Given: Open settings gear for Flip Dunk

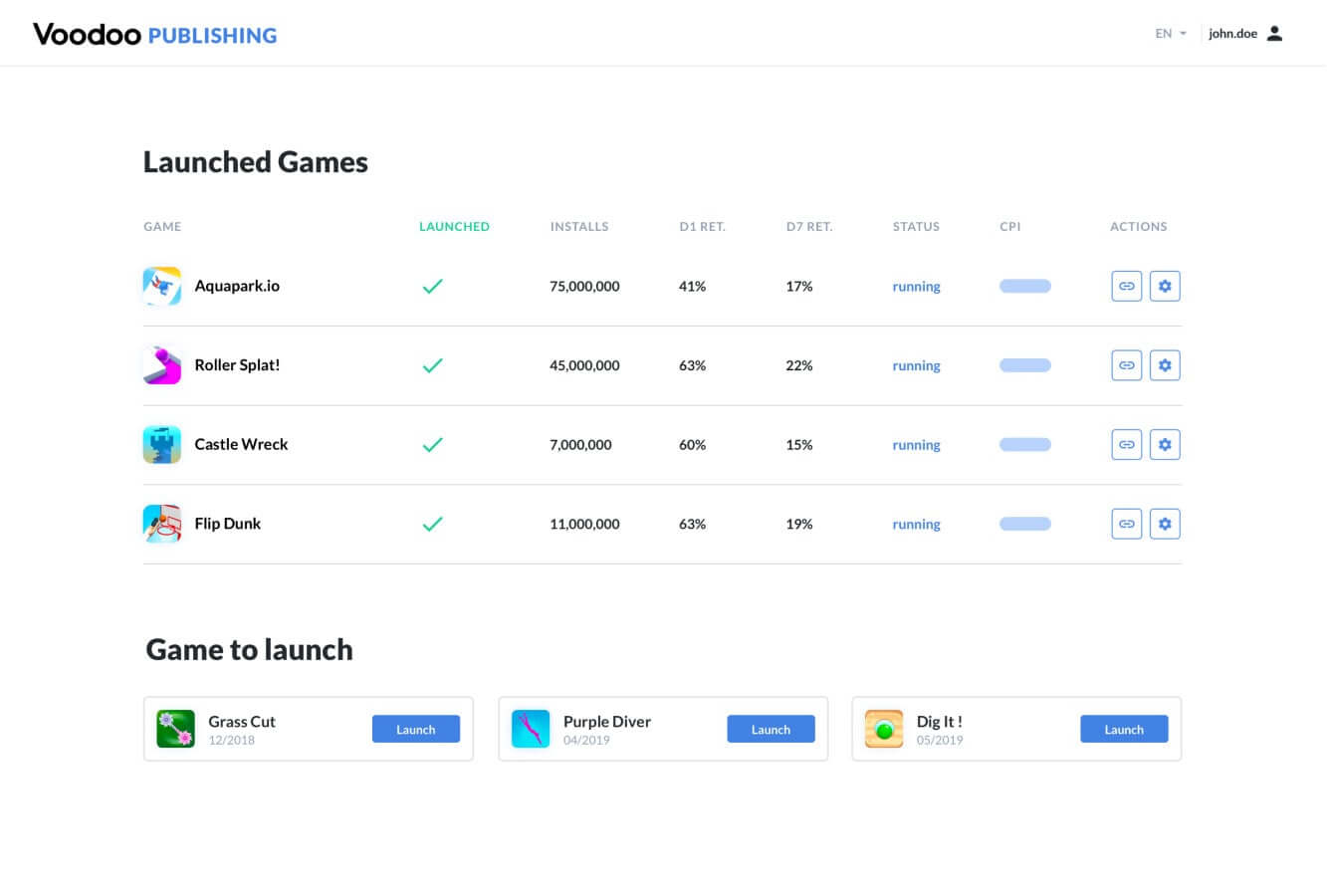Looking at the screenshot, I should pyautogui.click(x=1165, y=524).
